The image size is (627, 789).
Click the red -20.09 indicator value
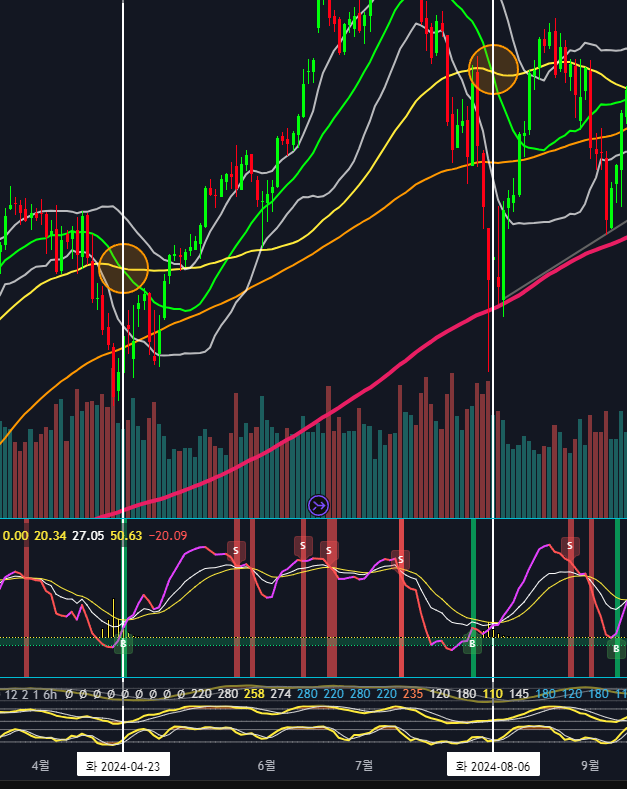point(167,535)
